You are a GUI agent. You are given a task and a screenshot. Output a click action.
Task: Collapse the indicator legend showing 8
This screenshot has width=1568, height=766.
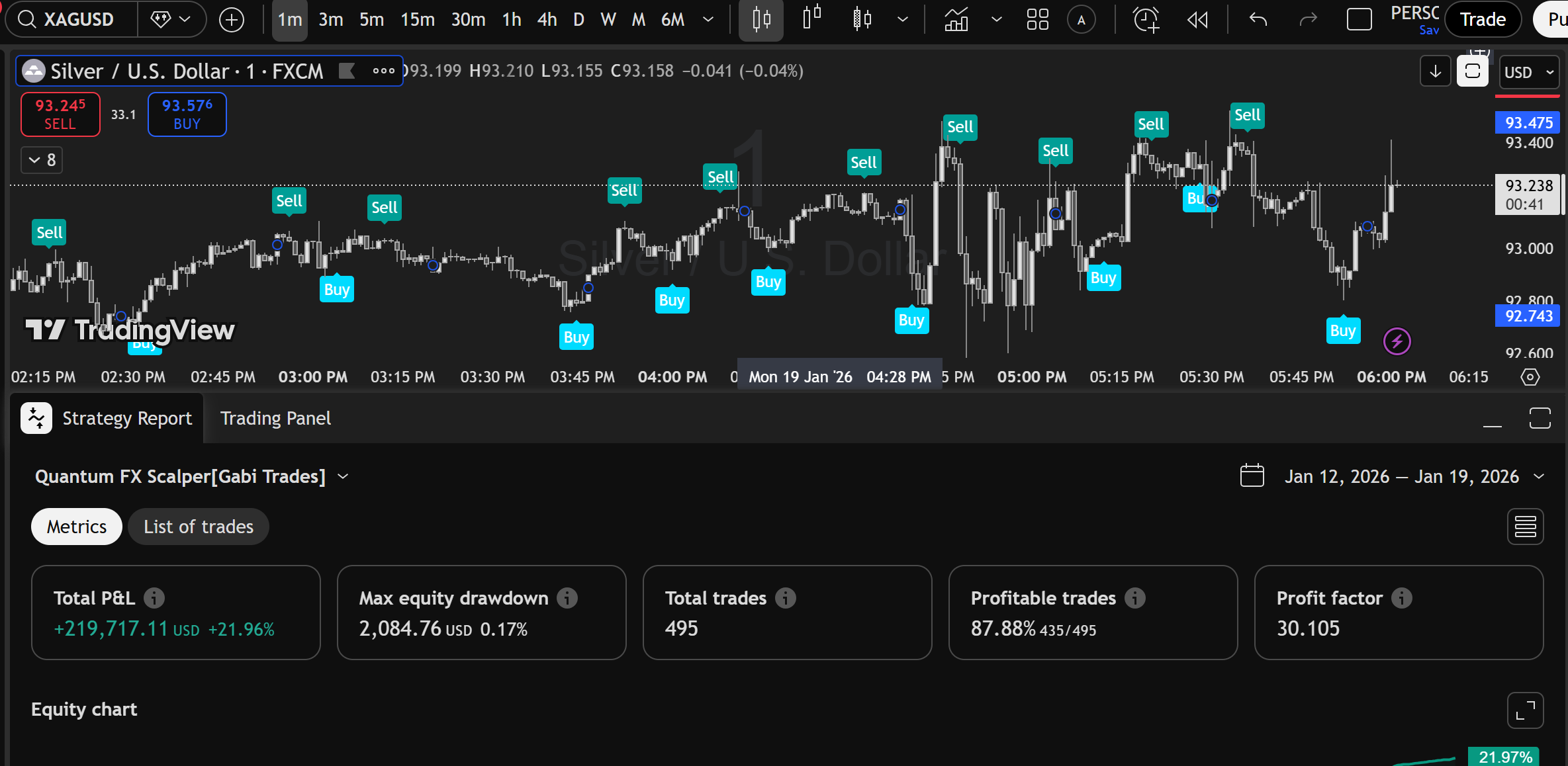(x=42, y=160)
